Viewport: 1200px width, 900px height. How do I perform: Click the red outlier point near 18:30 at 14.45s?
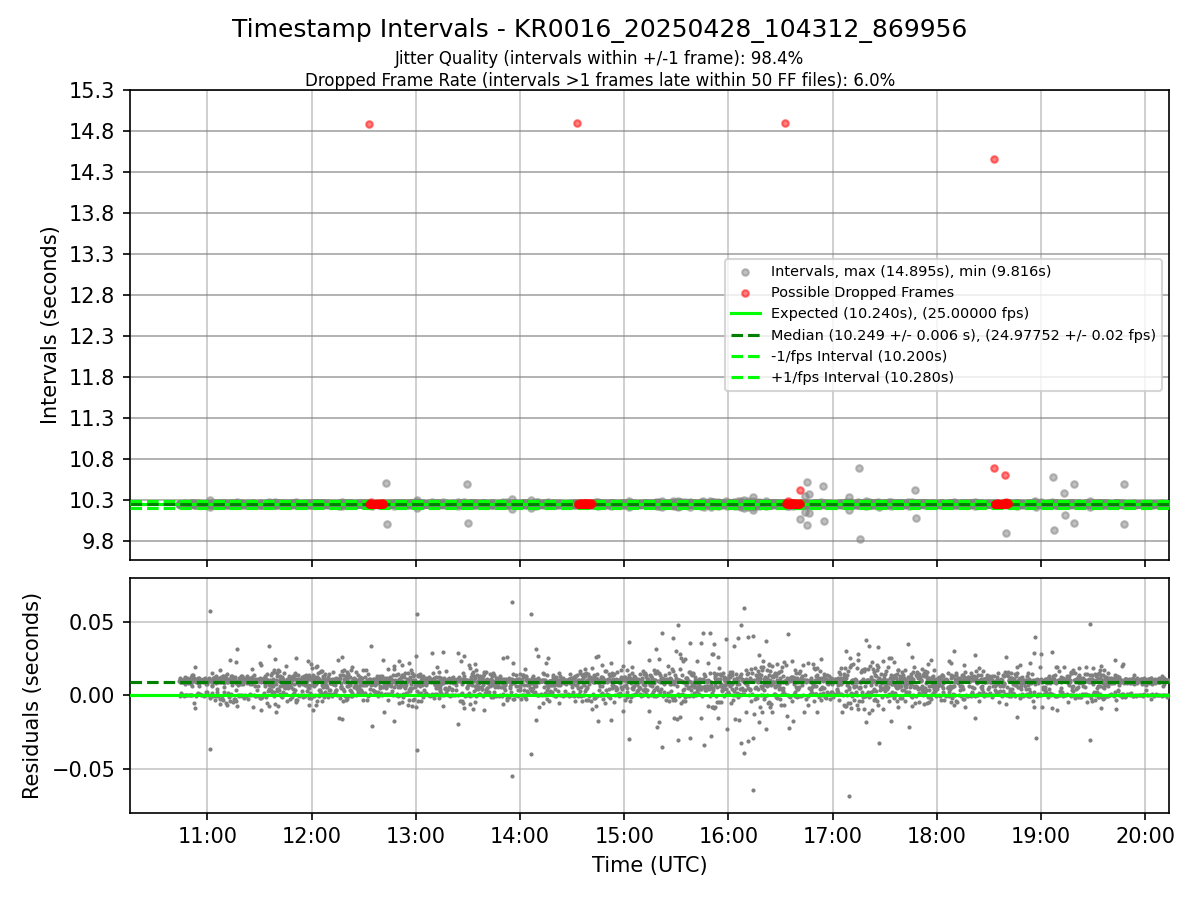pos(994,159)
